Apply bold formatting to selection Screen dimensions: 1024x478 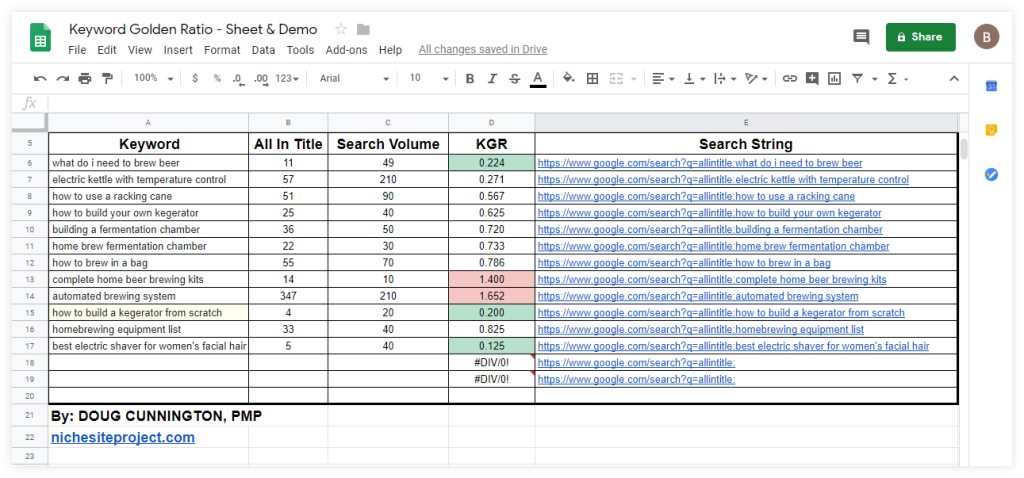pyautogui.click(x=468, y=78)
